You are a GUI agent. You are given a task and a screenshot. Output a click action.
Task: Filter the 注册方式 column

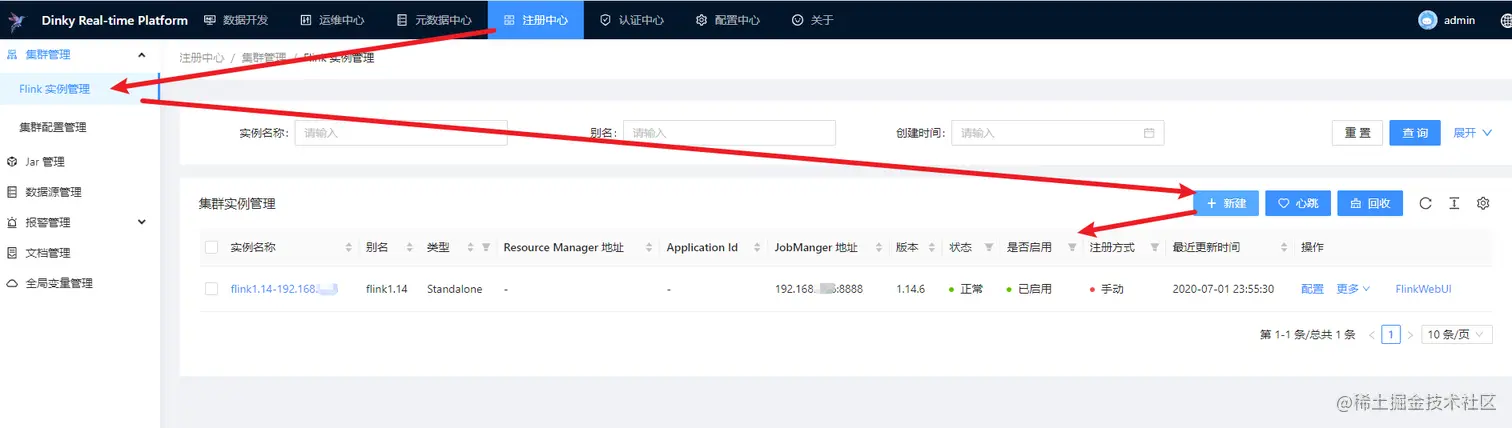1154,247
